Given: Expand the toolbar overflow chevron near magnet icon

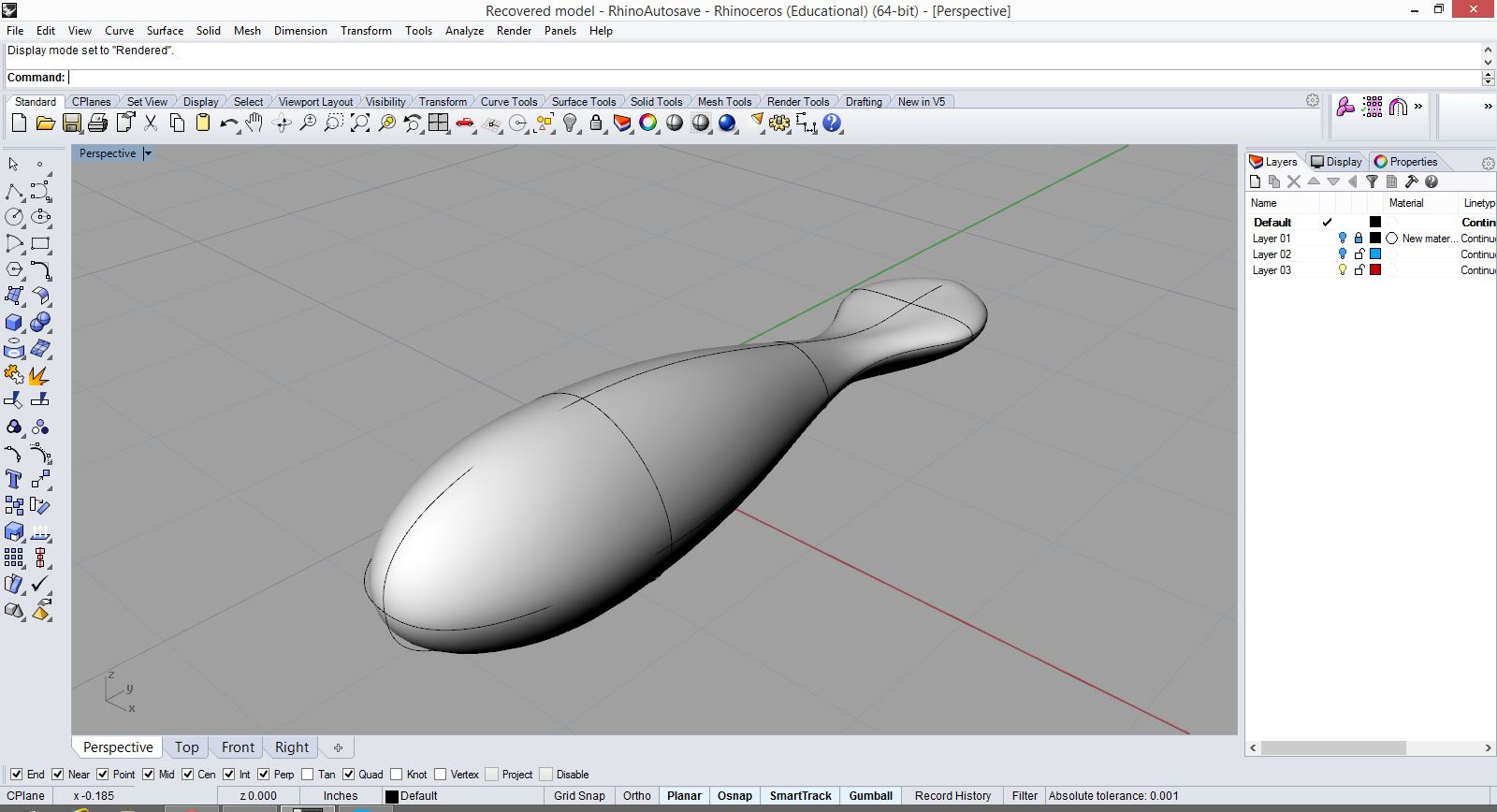Looking at the screenshot, I should pos(1418,106).
